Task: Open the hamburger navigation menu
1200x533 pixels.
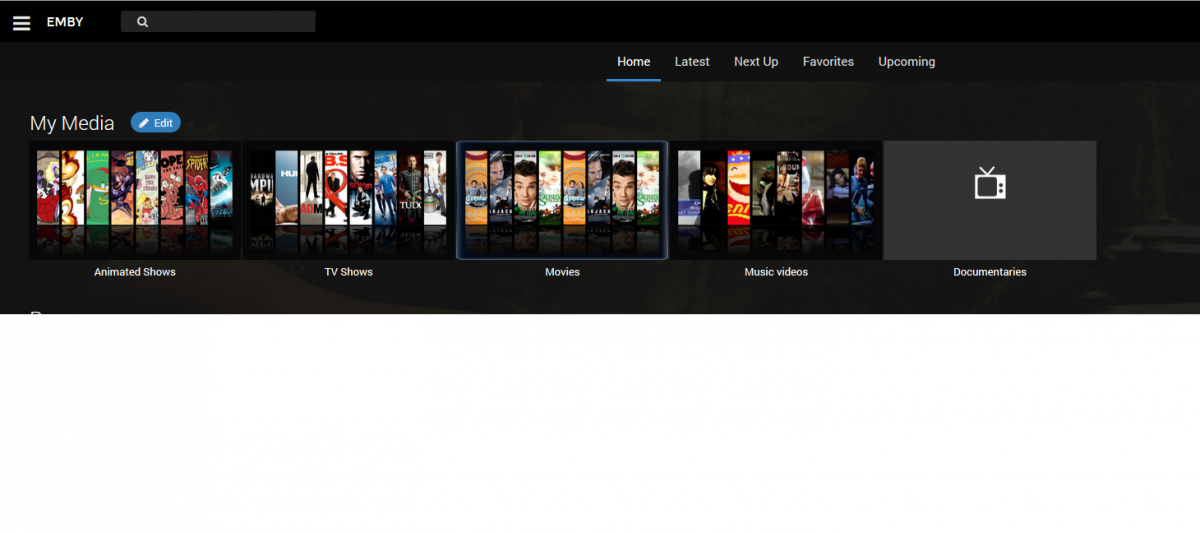Action: tap(22, 22)
